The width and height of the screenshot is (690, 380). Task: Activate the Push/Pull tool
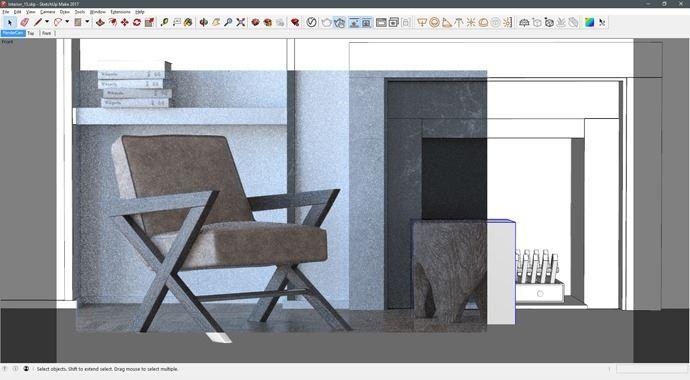(x=100, y=22)
